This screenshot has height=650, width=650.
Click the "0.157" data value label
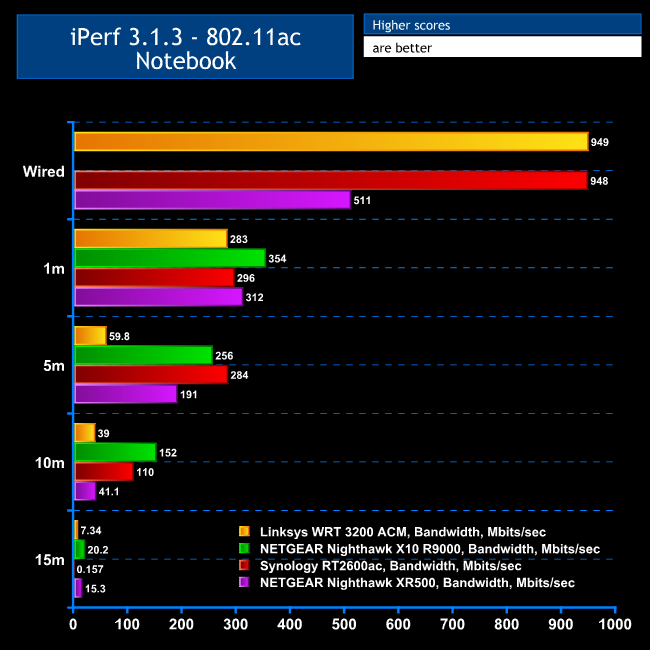point(90,569)
